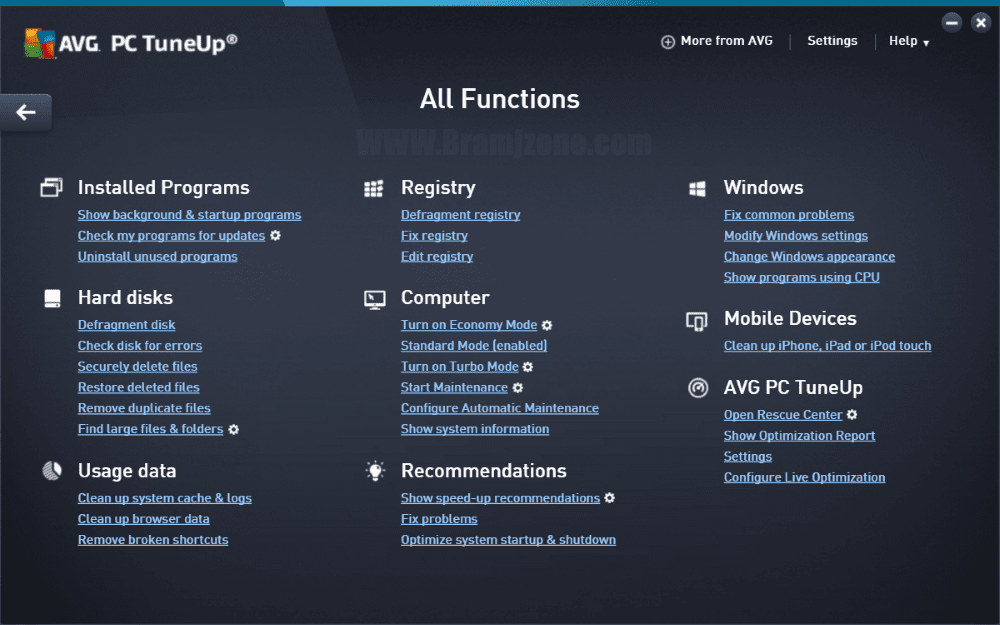The width and height of the screenshot is (1000, 625).
Task: Open Rescue Center link
Action: click(783, 415)
